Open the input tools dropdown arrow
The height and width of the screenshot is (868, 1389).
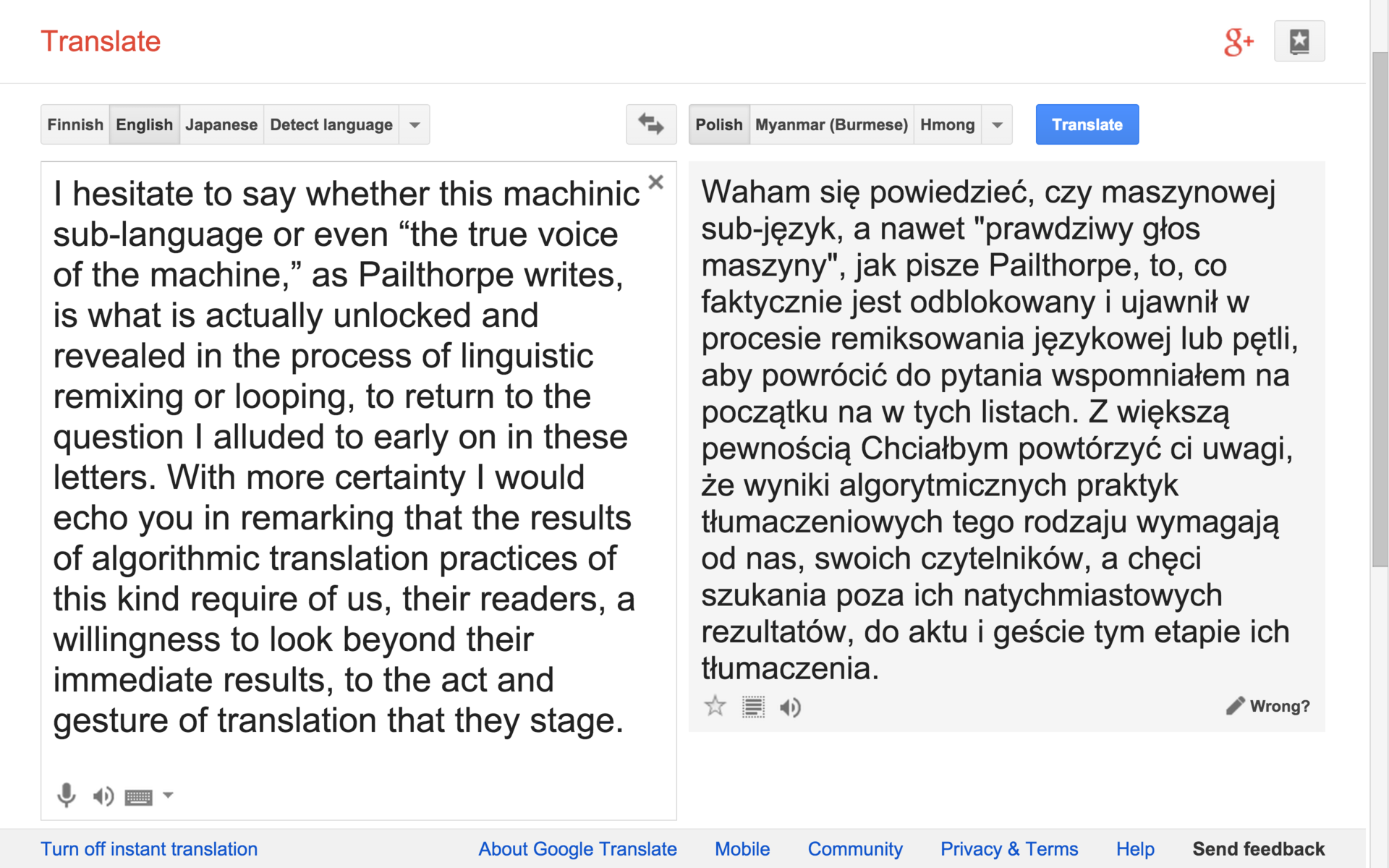click(168, 795)
